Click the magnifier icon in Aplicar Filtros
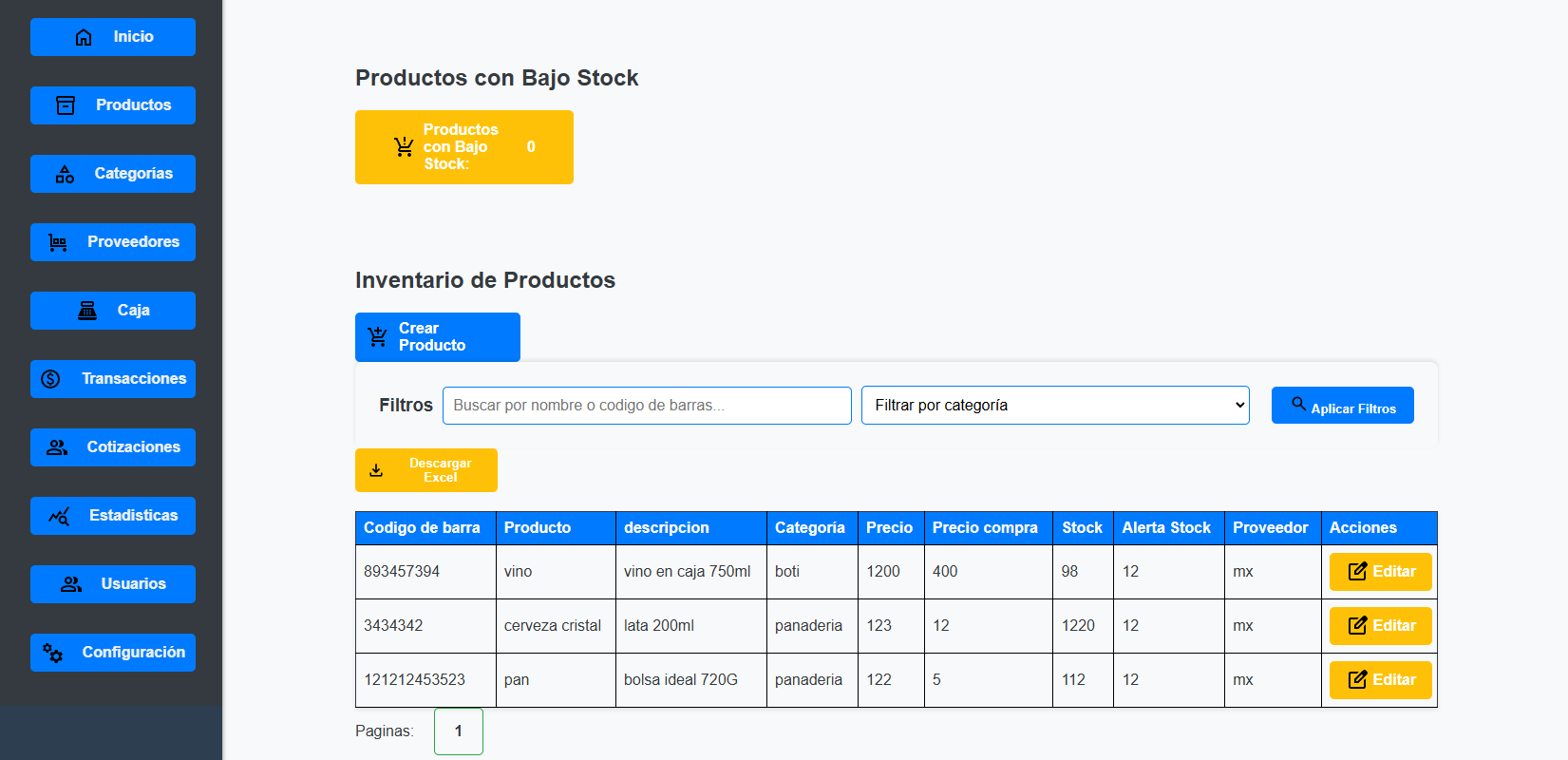 [x=1298, y=404]
